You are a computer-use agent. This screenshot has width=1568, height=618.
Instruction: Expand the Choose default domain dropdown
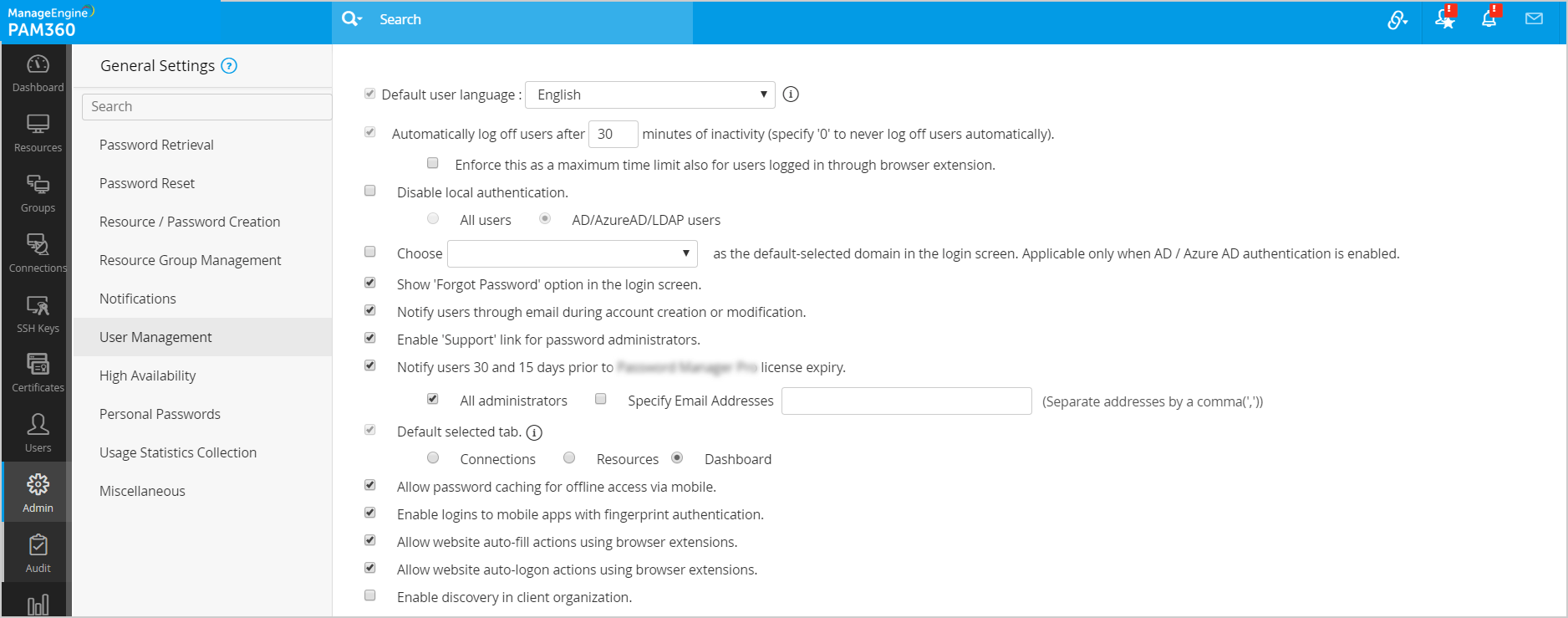click(x=573, y=253)
